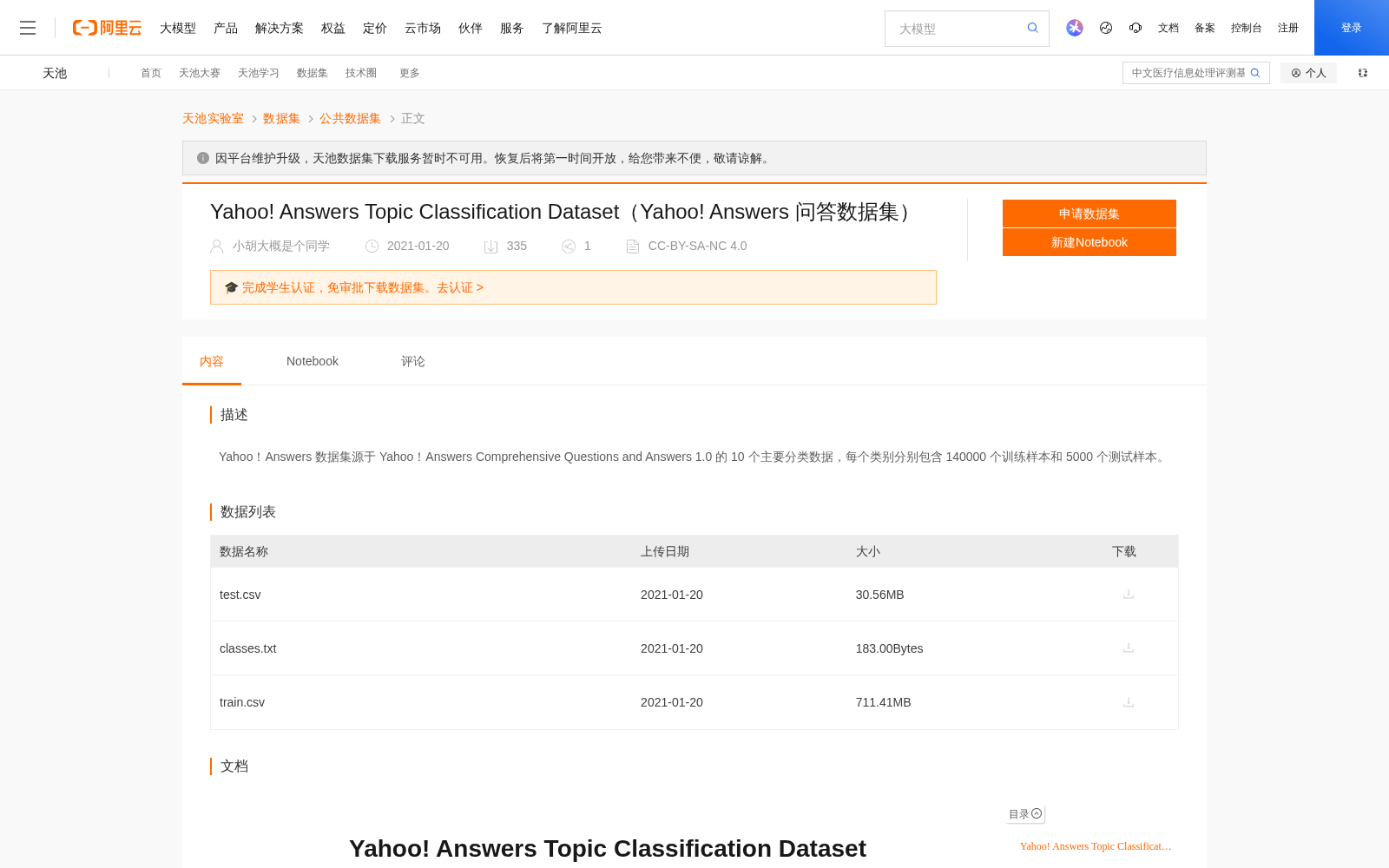
Task: Click the 注册 link
Action: 1288,28
